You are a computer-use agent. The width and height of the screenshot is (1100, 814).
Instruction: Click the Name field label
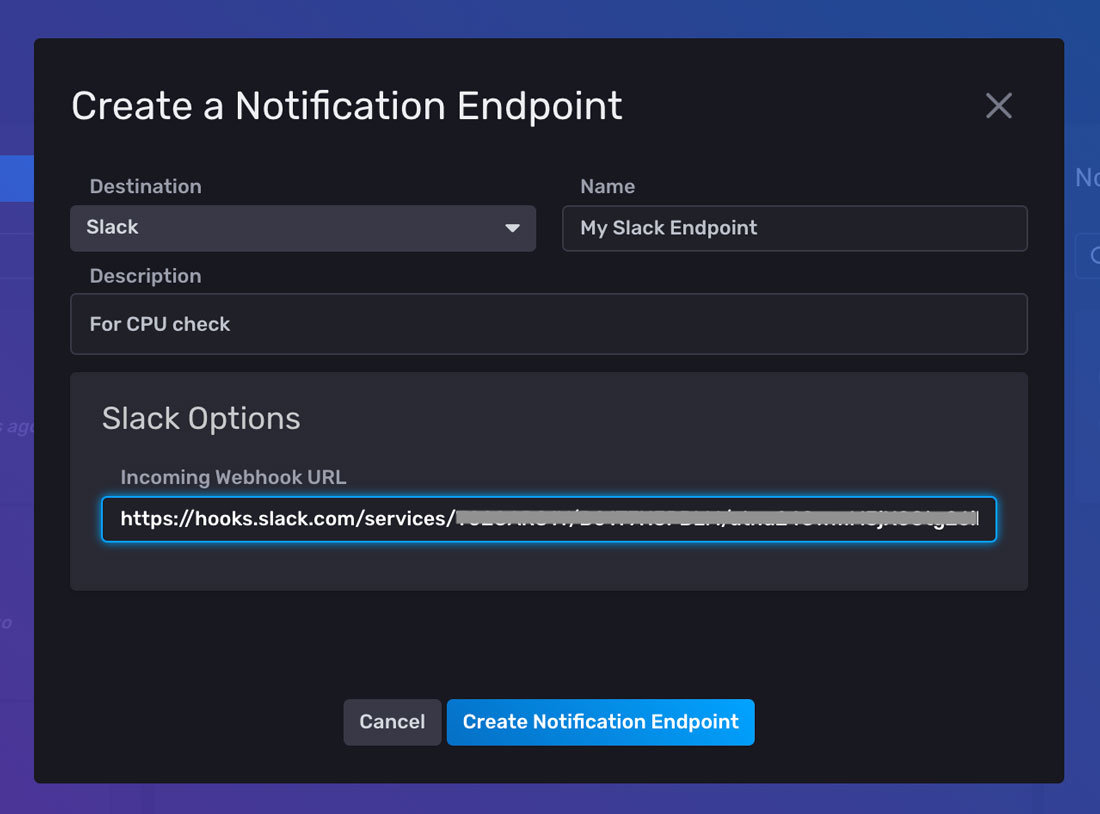607,187
